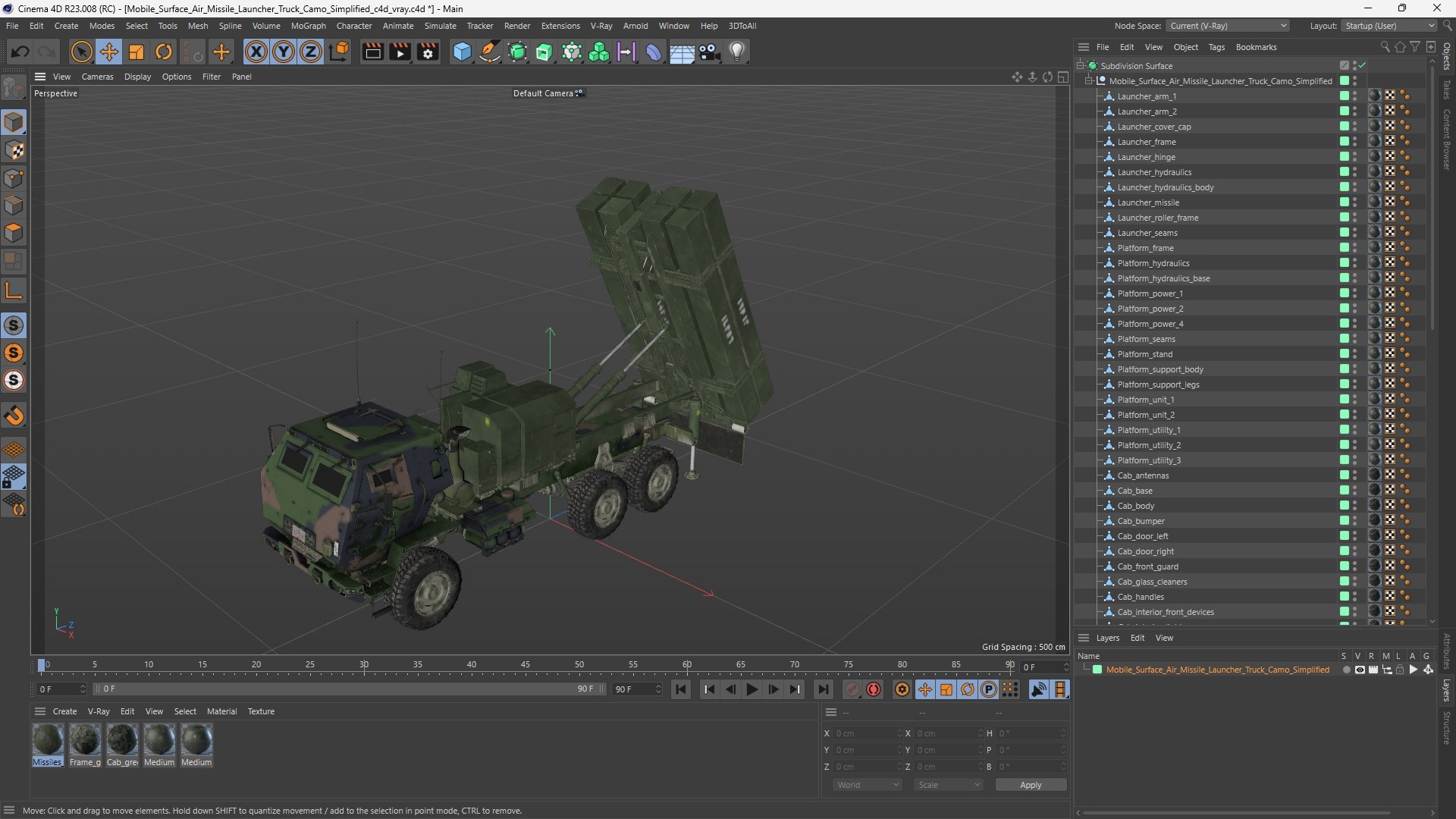Screen dimensions: 1456x819
Task: Open World coordinate dropdown
Action: click(x=868, y=785)
